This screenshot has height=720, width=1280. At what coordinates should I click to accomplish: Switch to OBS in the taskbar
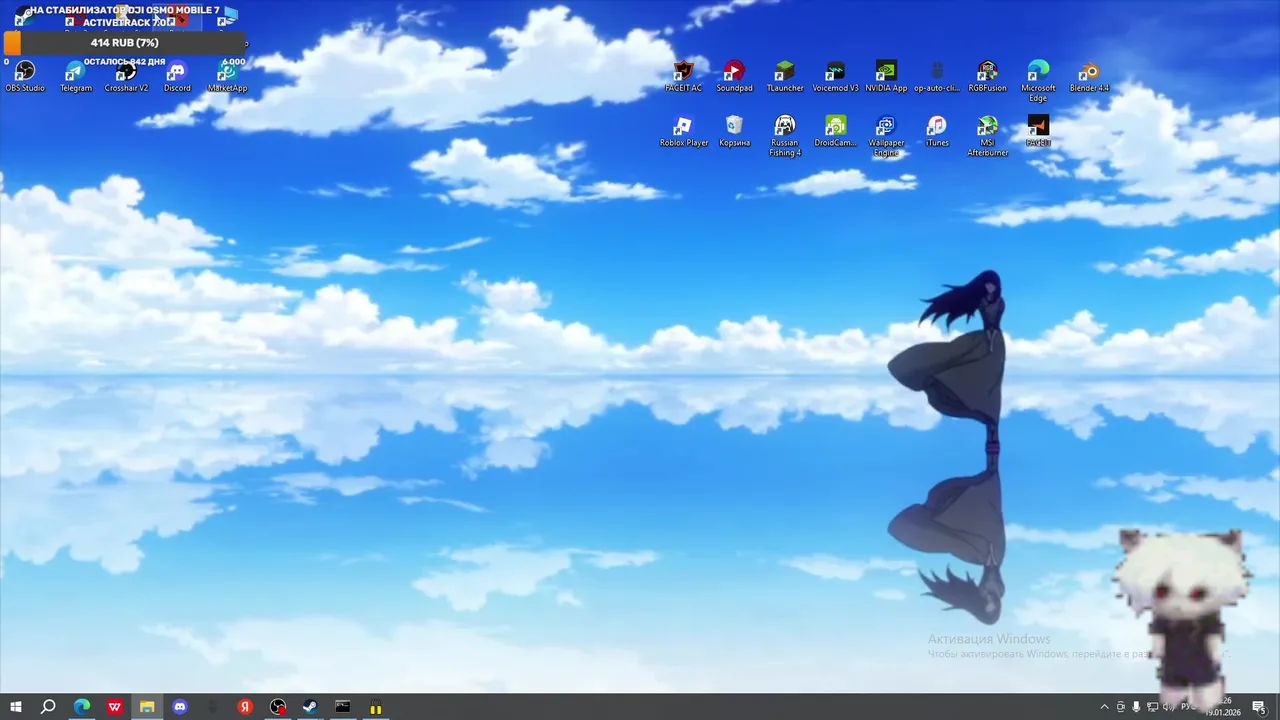click(x=278, y=707)
